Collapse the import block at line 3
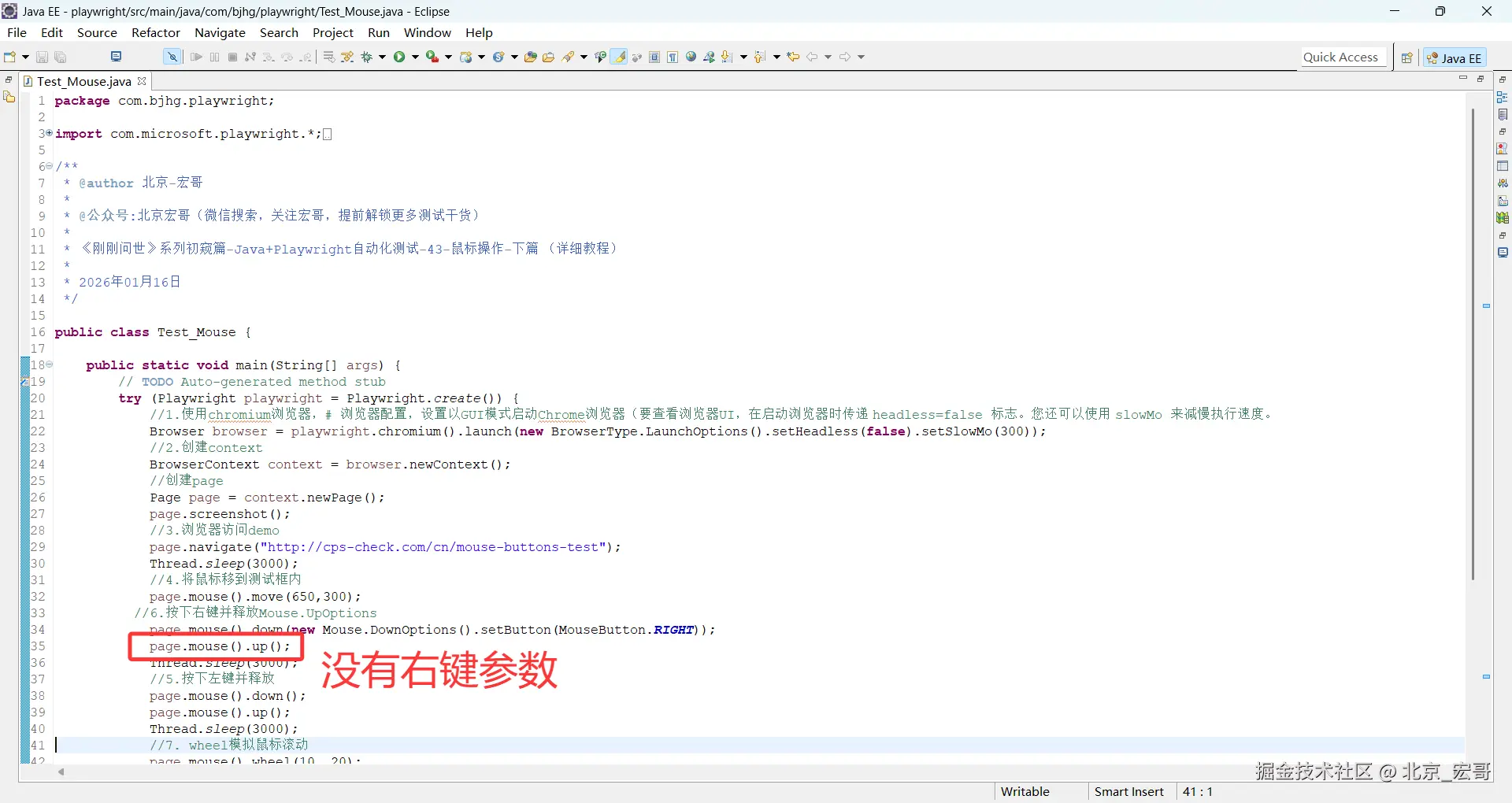 49,133
